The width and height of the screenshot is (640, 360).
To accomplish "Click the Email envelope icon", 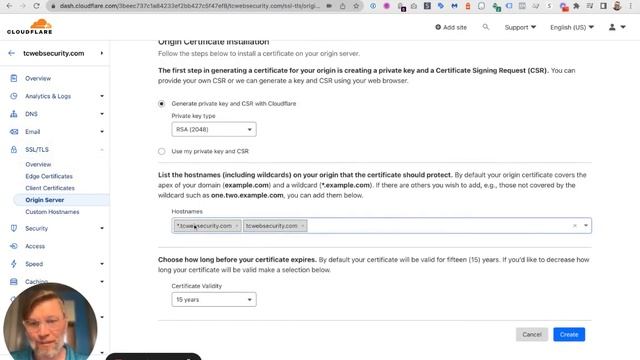I will coord(13,131).
